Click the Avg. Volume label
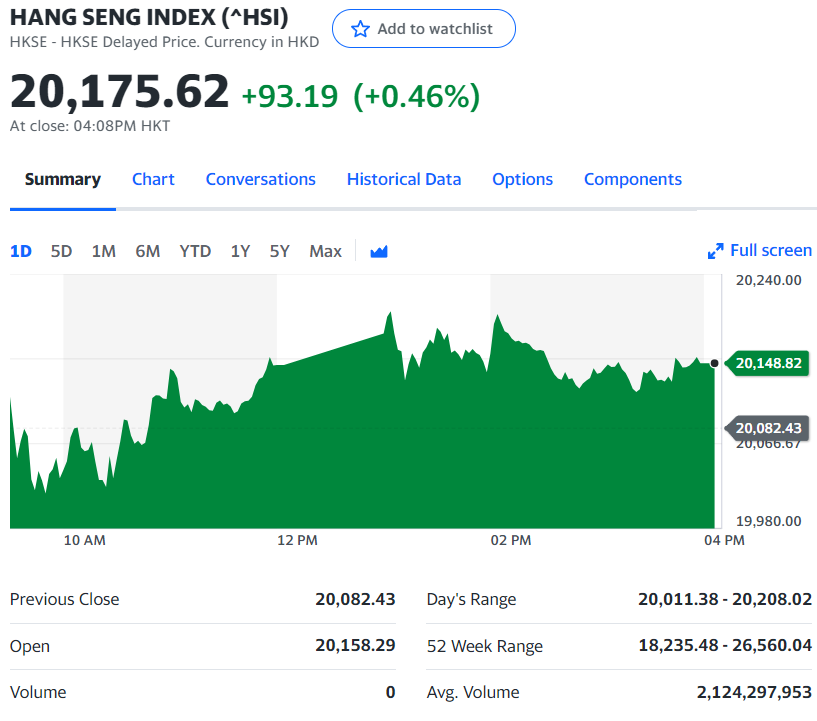Screen dimensions: 817x721 pos(473,692)
